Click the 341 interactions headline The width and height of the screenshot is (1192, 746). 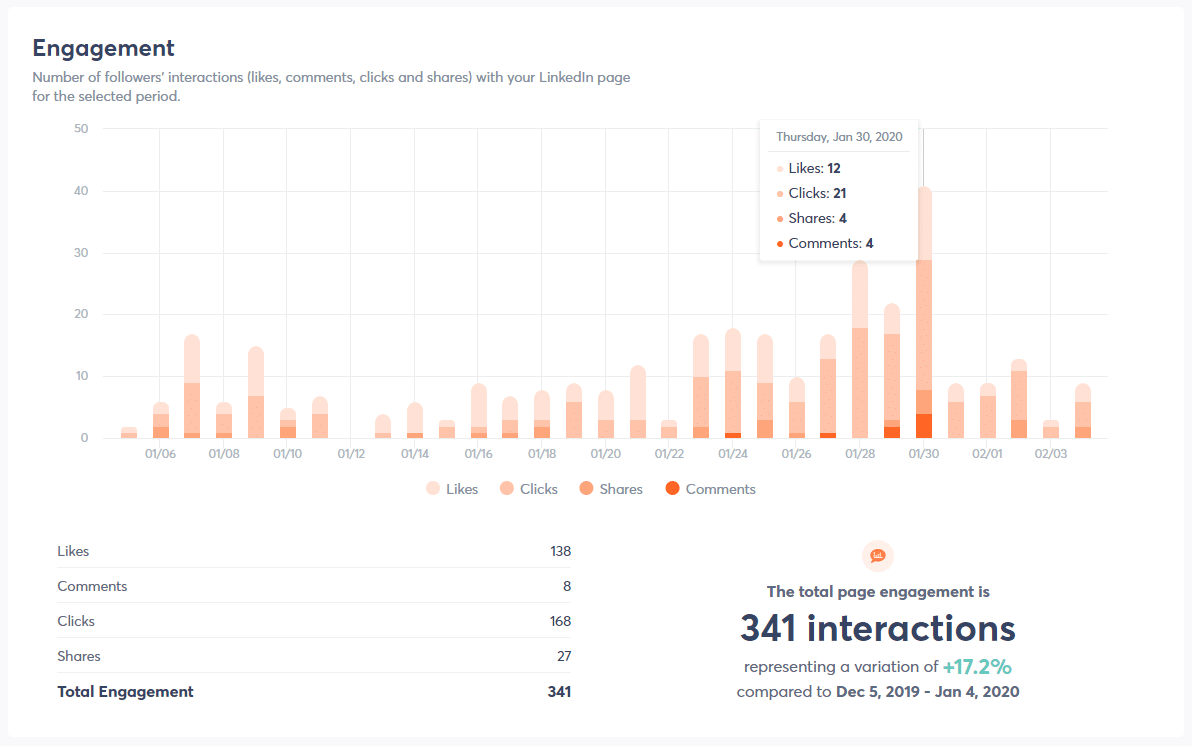click(x=877, y=629)
